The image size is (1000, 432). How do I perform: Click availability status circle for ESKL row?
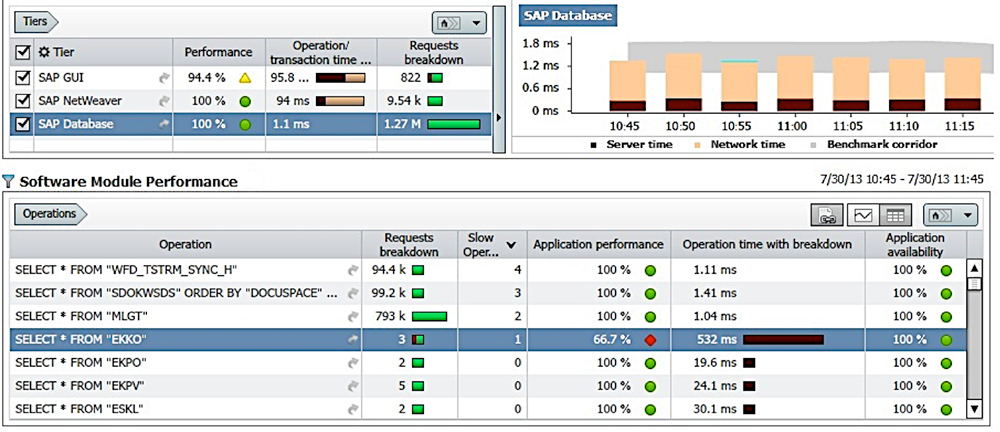(946, 409)
